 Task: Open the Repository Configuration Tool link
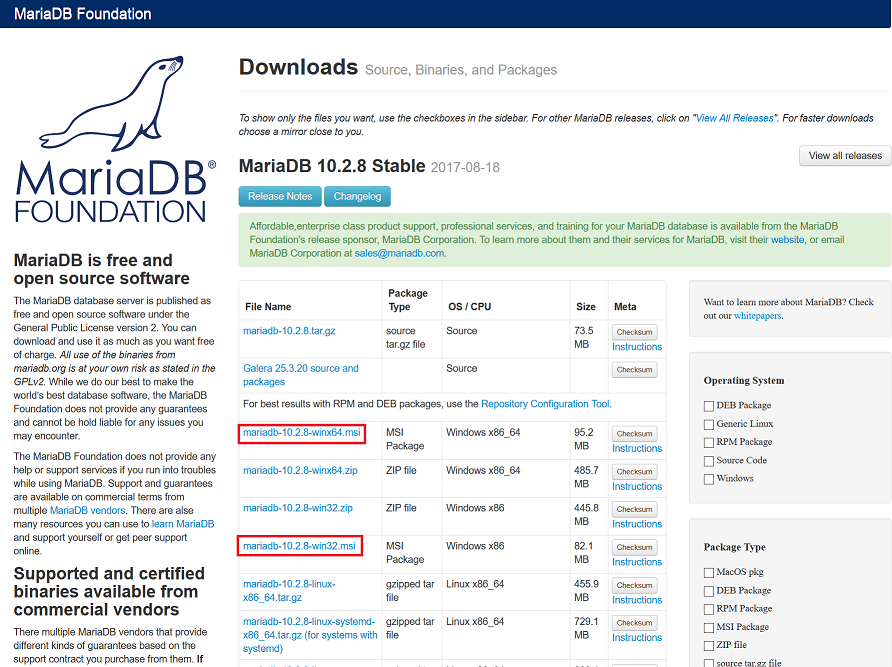545,404
